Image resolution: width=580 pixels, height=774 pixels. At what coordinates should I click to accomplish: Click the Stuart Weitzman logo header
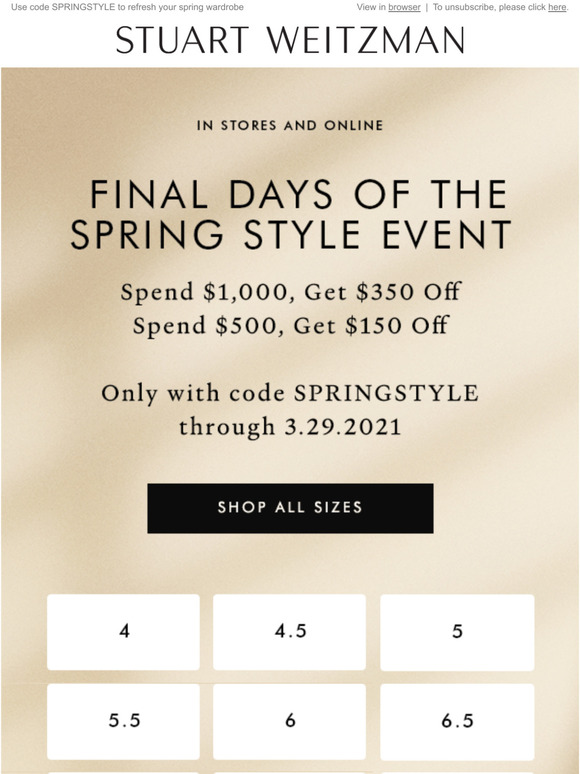point(290,40)
